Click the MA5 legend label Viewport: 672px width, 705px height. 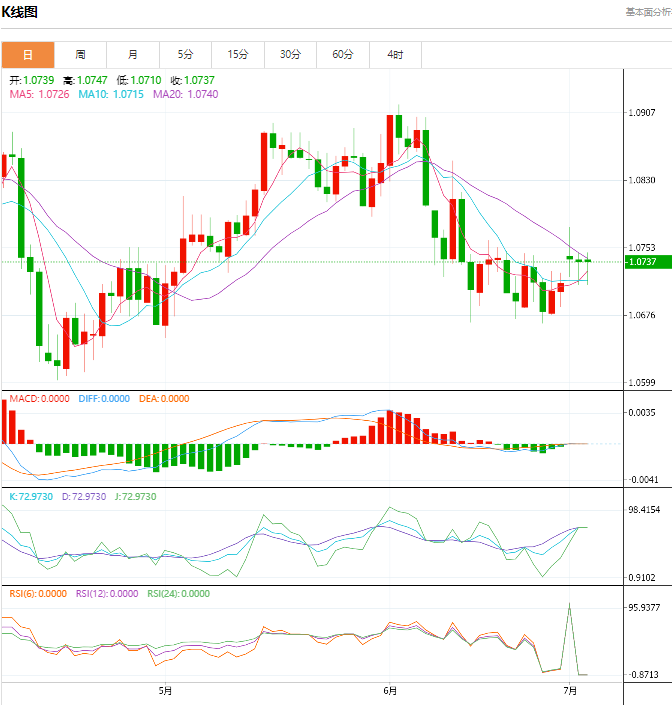39,94
